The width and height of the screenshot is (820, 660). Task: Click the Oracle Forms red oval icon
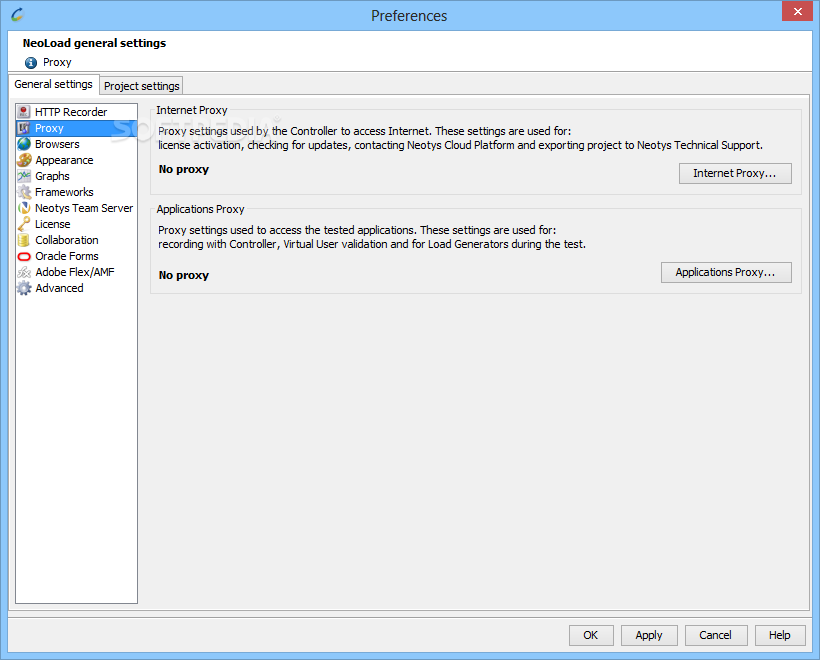[x=24, y=256]
